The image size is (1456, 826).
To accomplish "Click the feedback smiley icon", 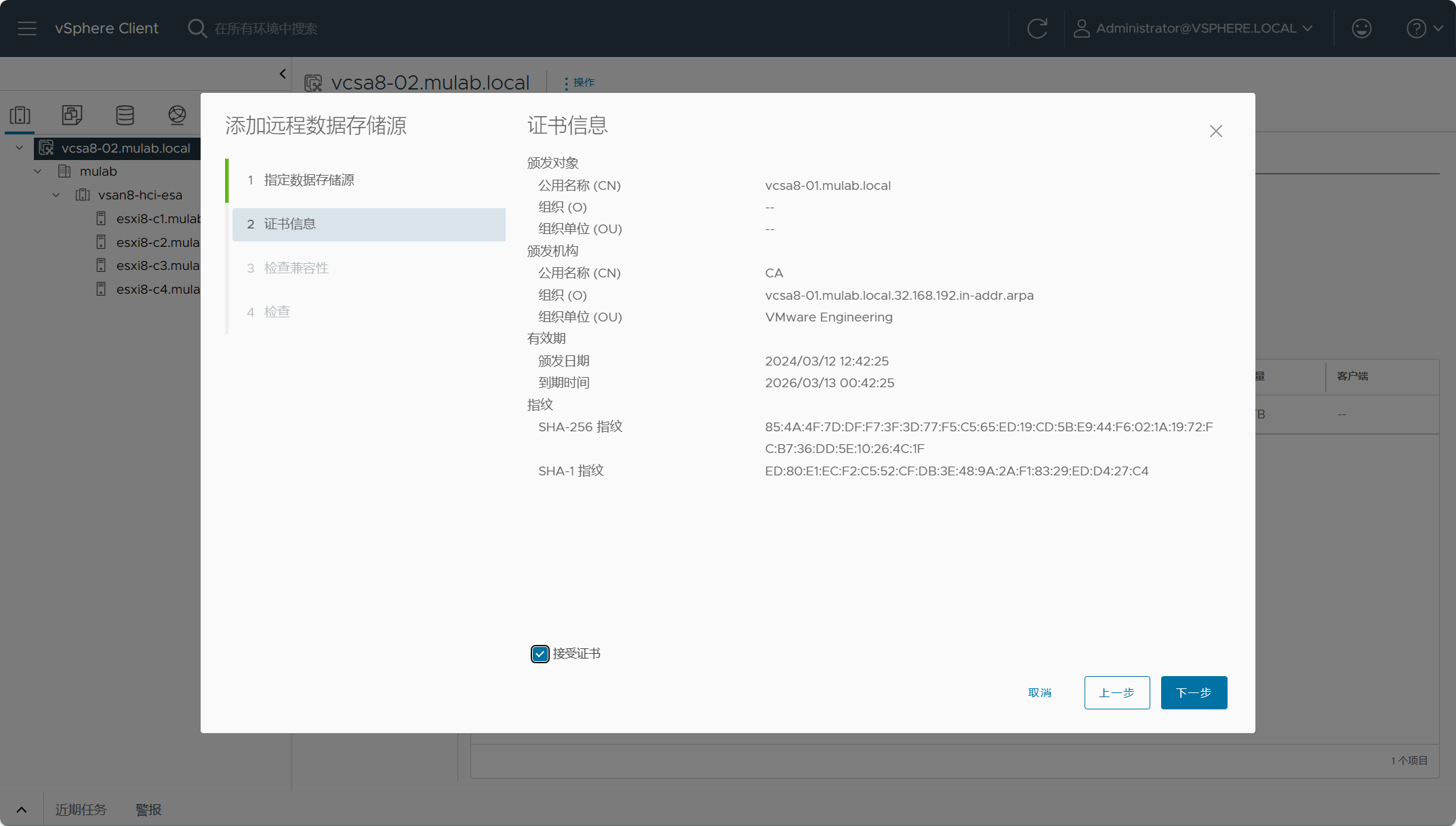I will pyautogui.click(x=1361, y=28).
